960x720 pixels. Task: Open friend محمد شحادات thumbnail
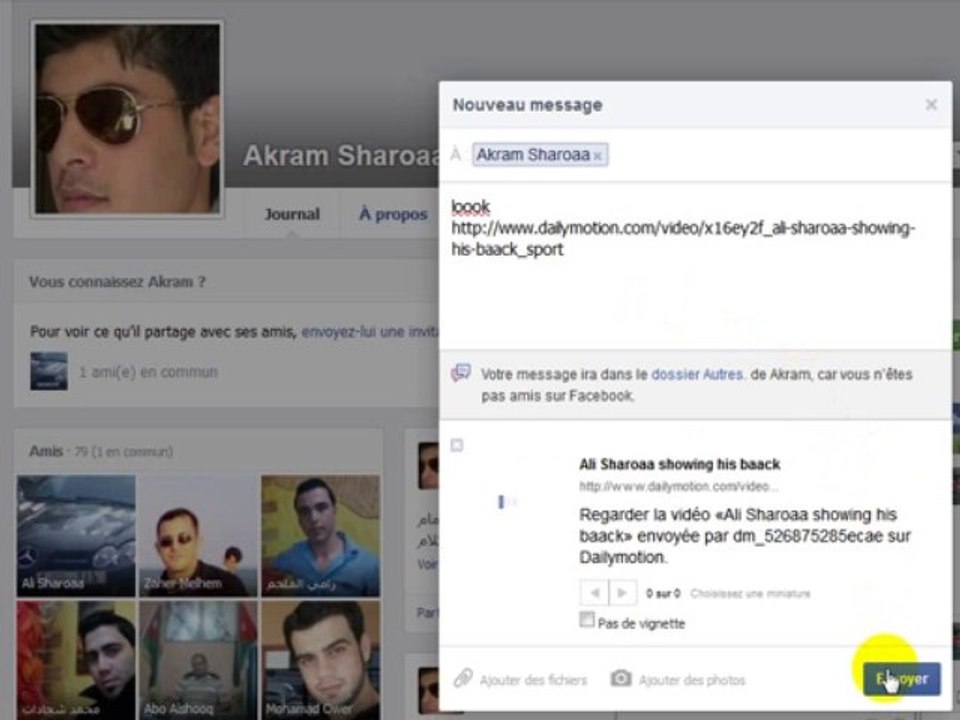(77, 660)
